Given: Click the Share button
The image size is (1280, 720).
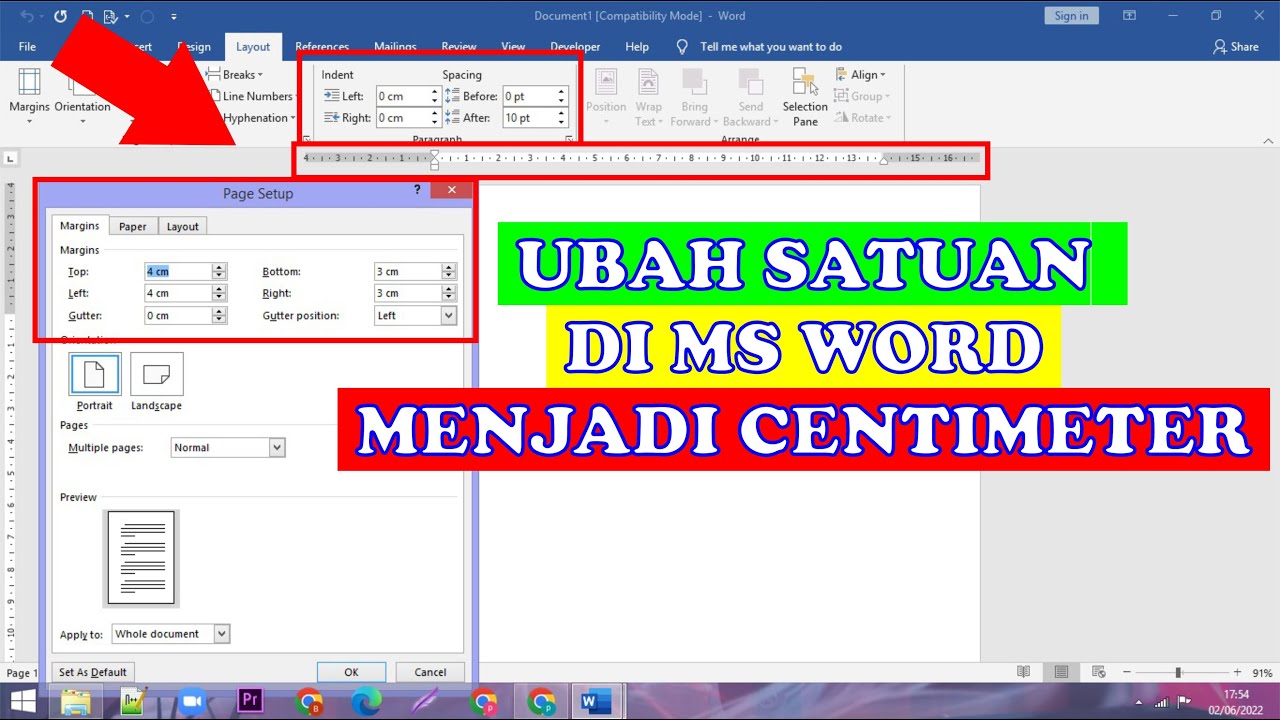Looking at the screenshot, I should pos(1235,47).
